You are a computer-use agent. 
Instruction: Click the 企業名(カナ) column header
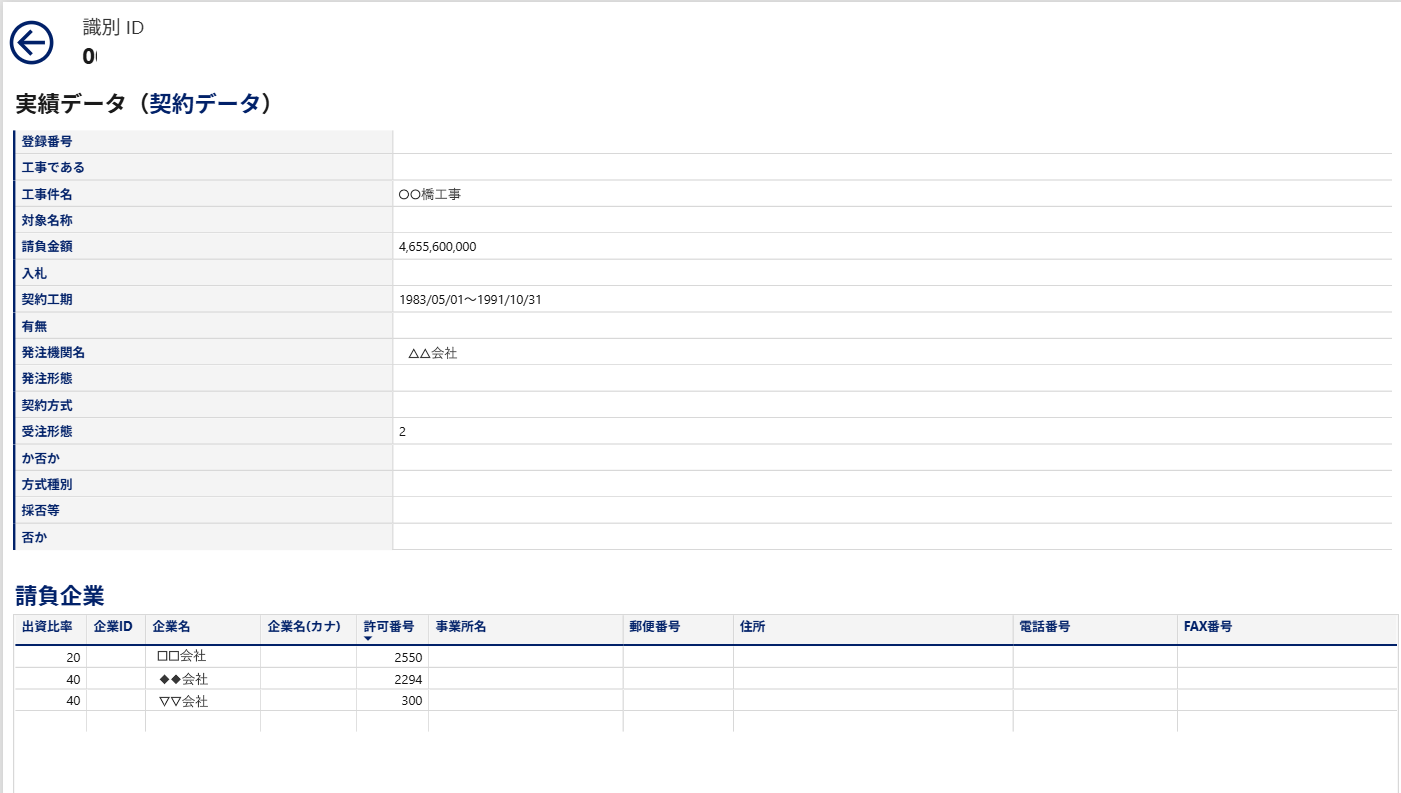(304, 627)
